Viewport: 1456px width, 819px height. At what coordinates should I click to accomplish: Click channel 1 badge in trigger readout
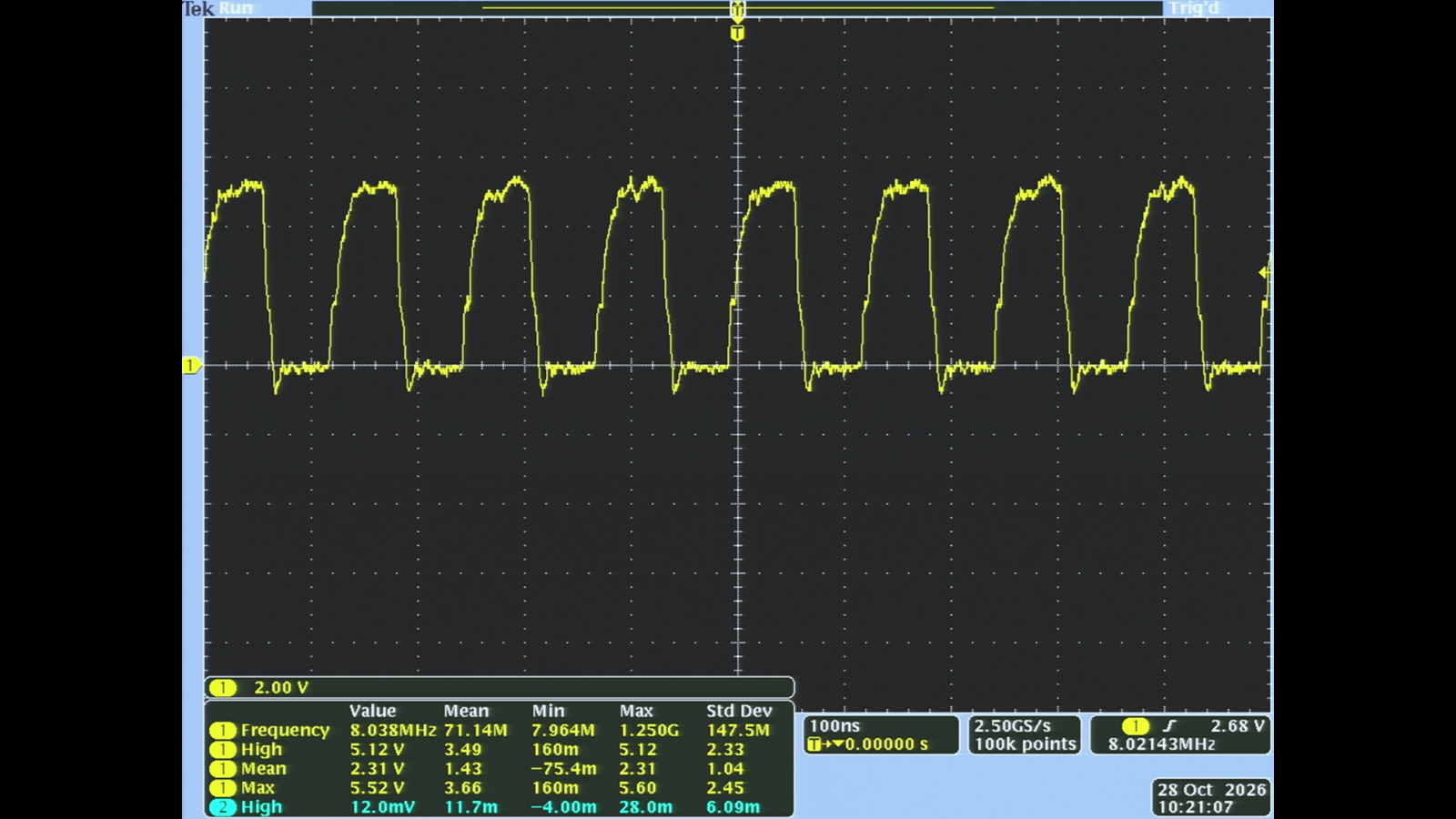pos(1135,726)
